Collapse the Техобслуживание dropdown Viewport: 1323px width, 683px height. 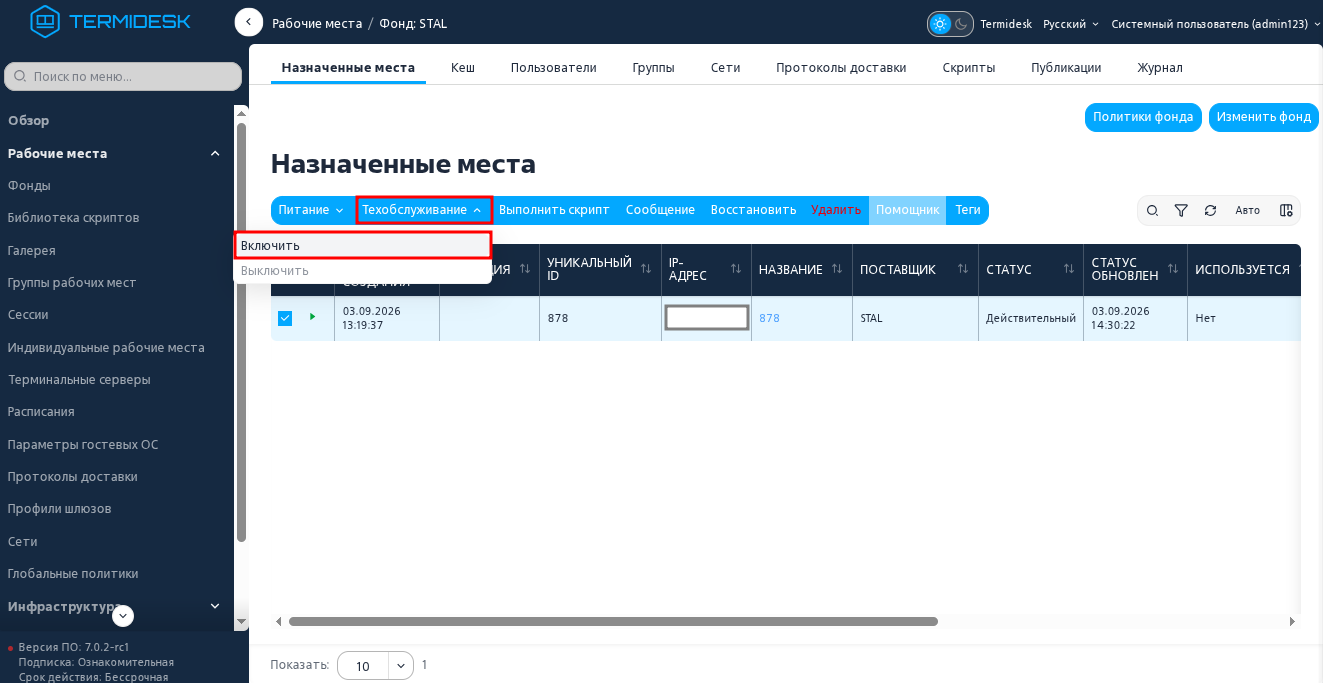tap(424, 210)
